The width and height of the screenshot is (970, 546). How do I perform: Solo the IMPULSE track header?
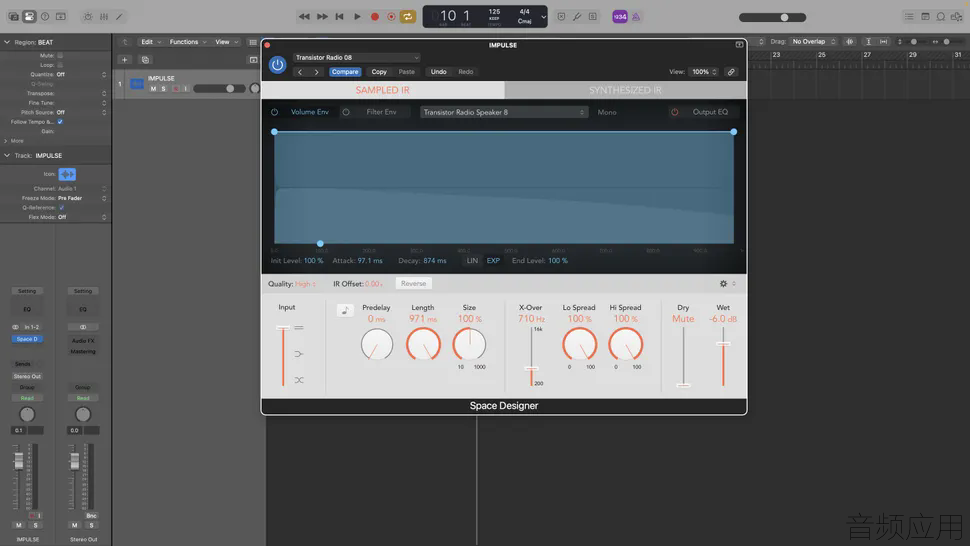point(163,89)
